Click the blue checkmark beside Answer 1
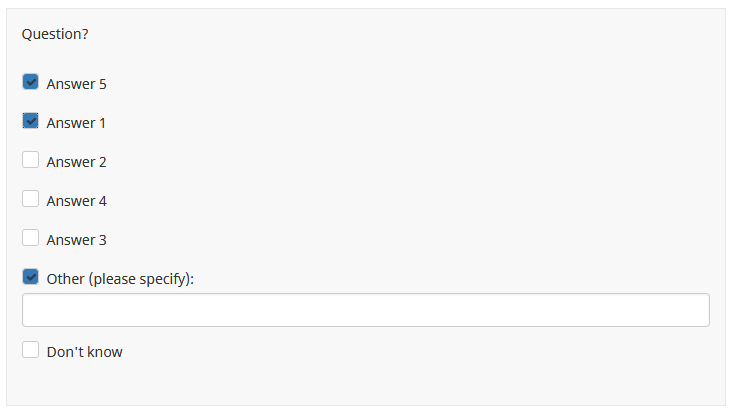 [30, 121]
